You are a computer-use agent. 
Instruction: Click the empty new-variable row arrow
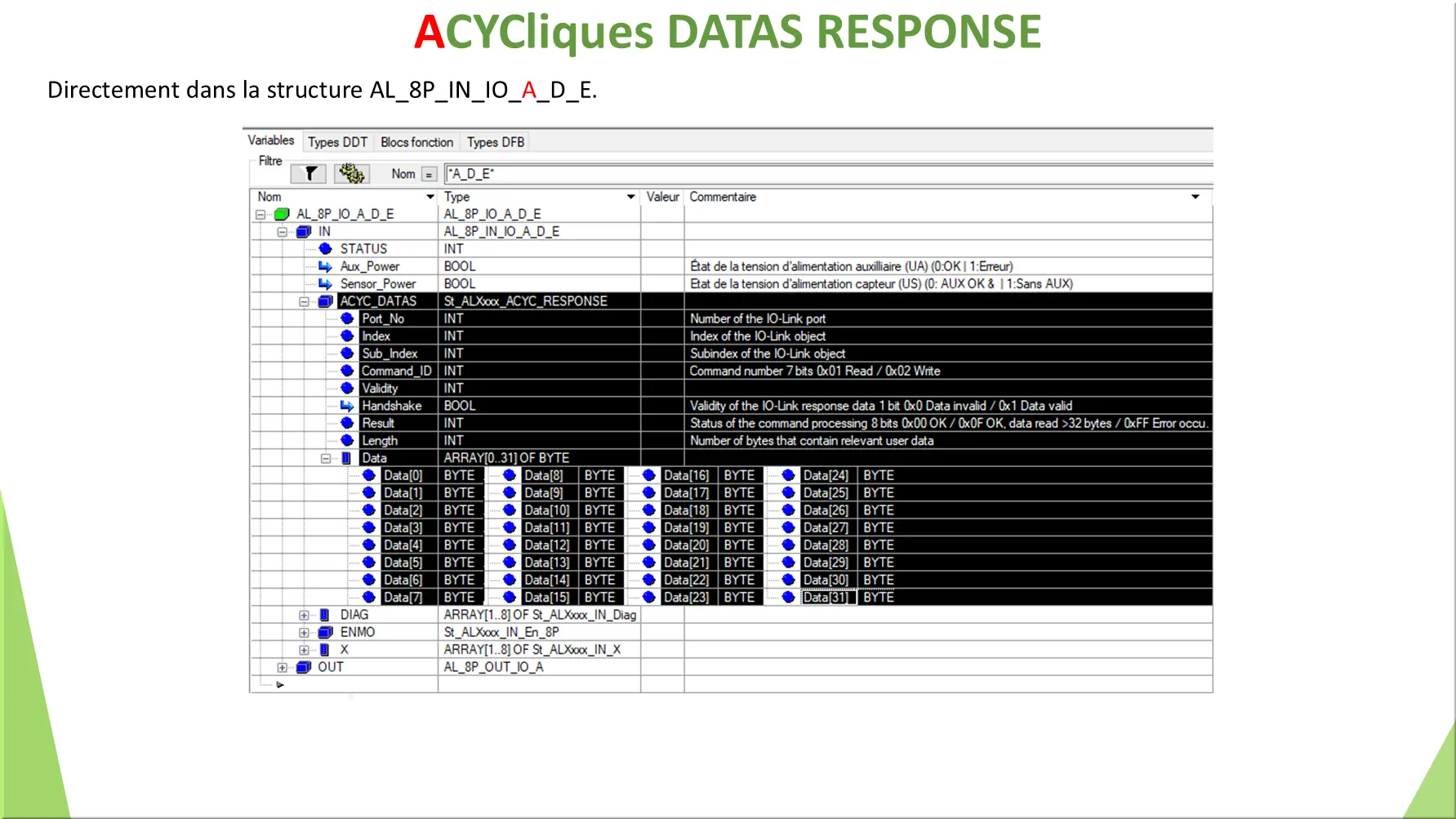(279, 685)
